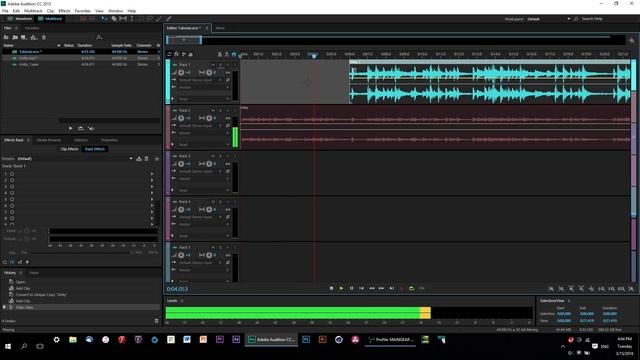Screen dimensions: 640x360
Task: Toggle power for effect slot 3
Action: [12, 187]
